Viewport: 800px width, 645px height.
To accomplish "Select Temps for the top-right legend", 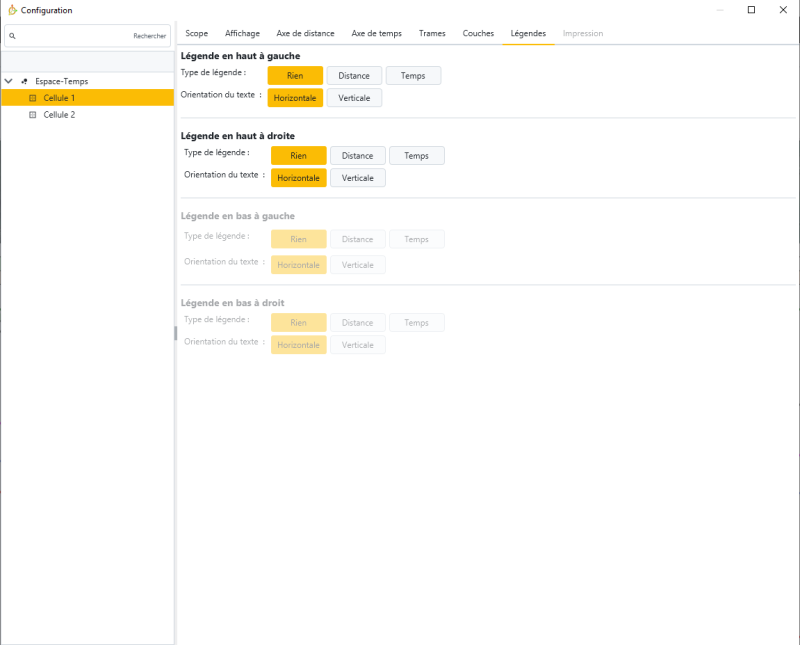I will (x=417, y=156).
